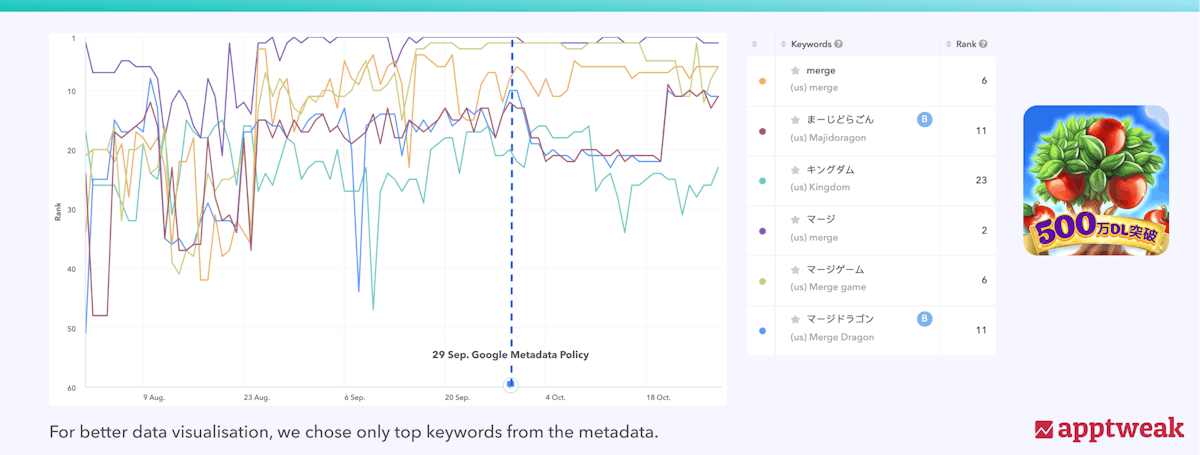Sort by the color column arrows
Image resolution: width=1200 pixels, height=455 pixels.
point(755,44)
